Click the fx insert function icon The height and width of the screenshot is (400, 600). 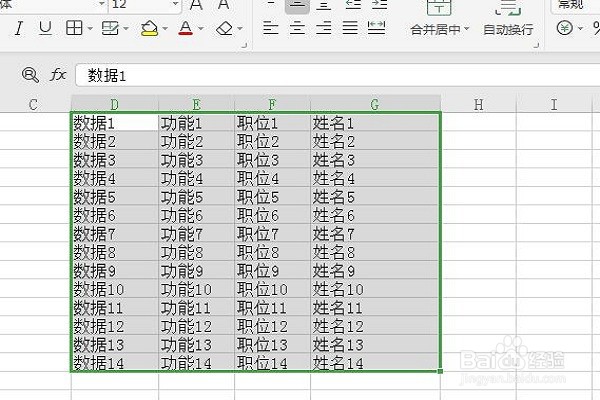58,75
